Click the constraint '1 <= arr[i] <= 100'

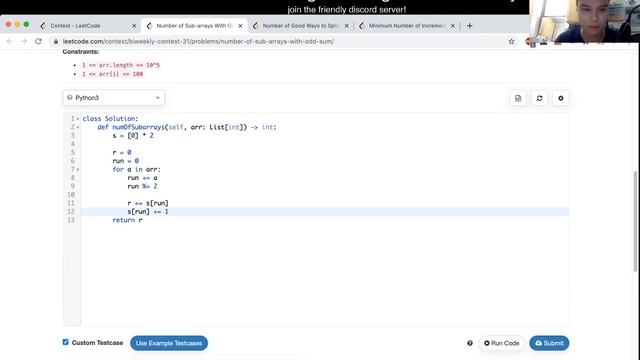(112, 74)
